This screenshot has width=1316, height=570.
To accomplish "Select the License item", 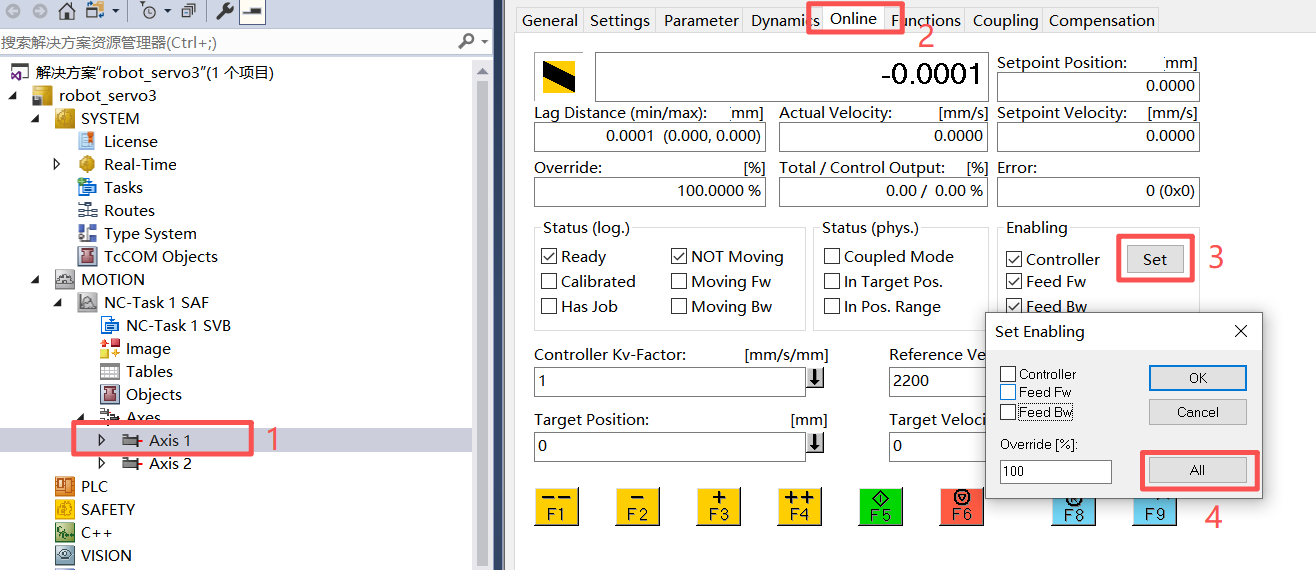I will [130, 142].
